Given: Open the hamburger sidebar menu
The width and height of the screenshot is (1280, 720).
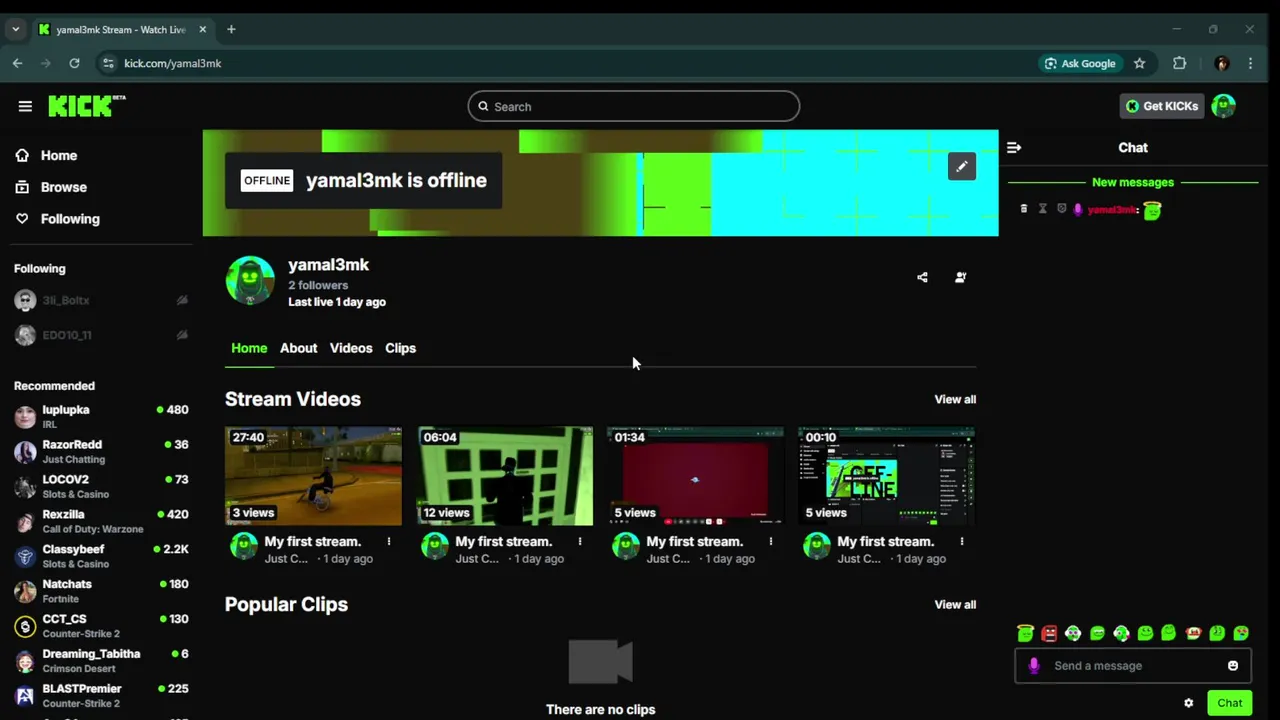Looking at the screenshot, I should [x=25, y=106].
